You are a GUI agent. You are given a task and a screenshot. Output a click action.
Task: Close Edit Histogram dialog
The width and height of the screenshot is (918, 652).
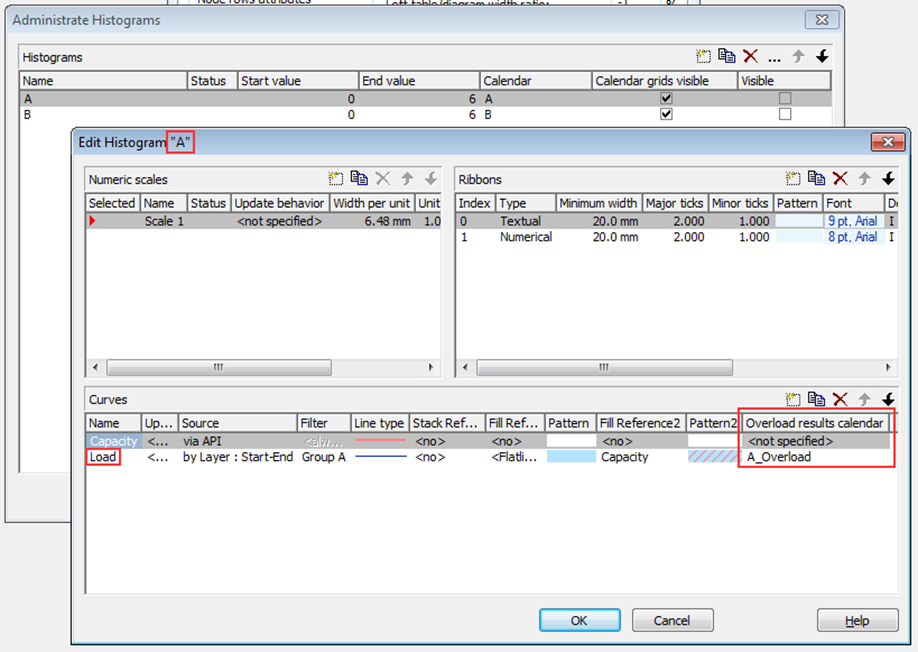[888, 142]
